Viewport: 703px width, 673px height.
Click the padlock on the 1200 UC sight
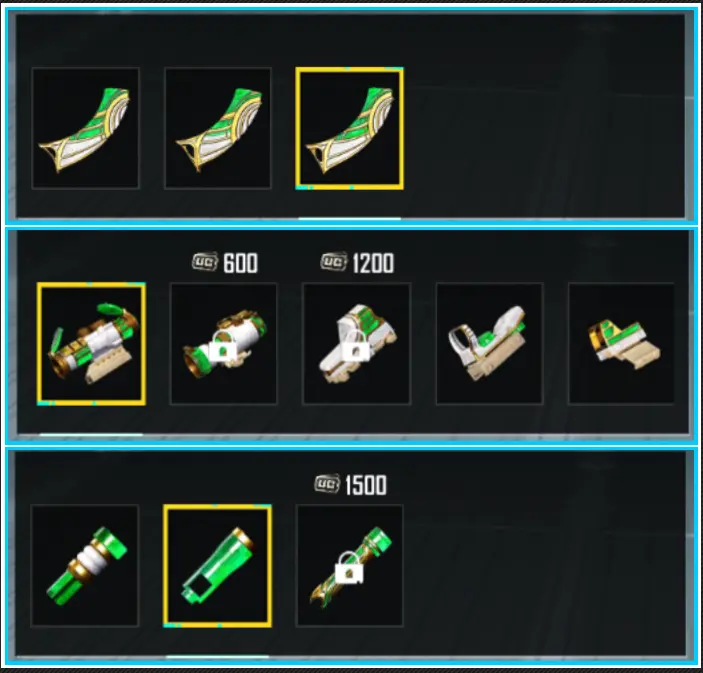356,346
